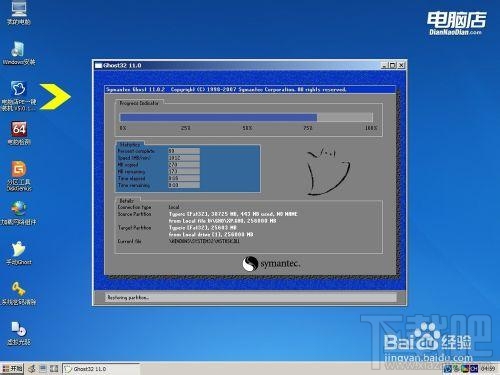Select the virtual CD drive desktop icon
Image resolution: width=500 pixels, height=375 pixels.
point(19,333)
